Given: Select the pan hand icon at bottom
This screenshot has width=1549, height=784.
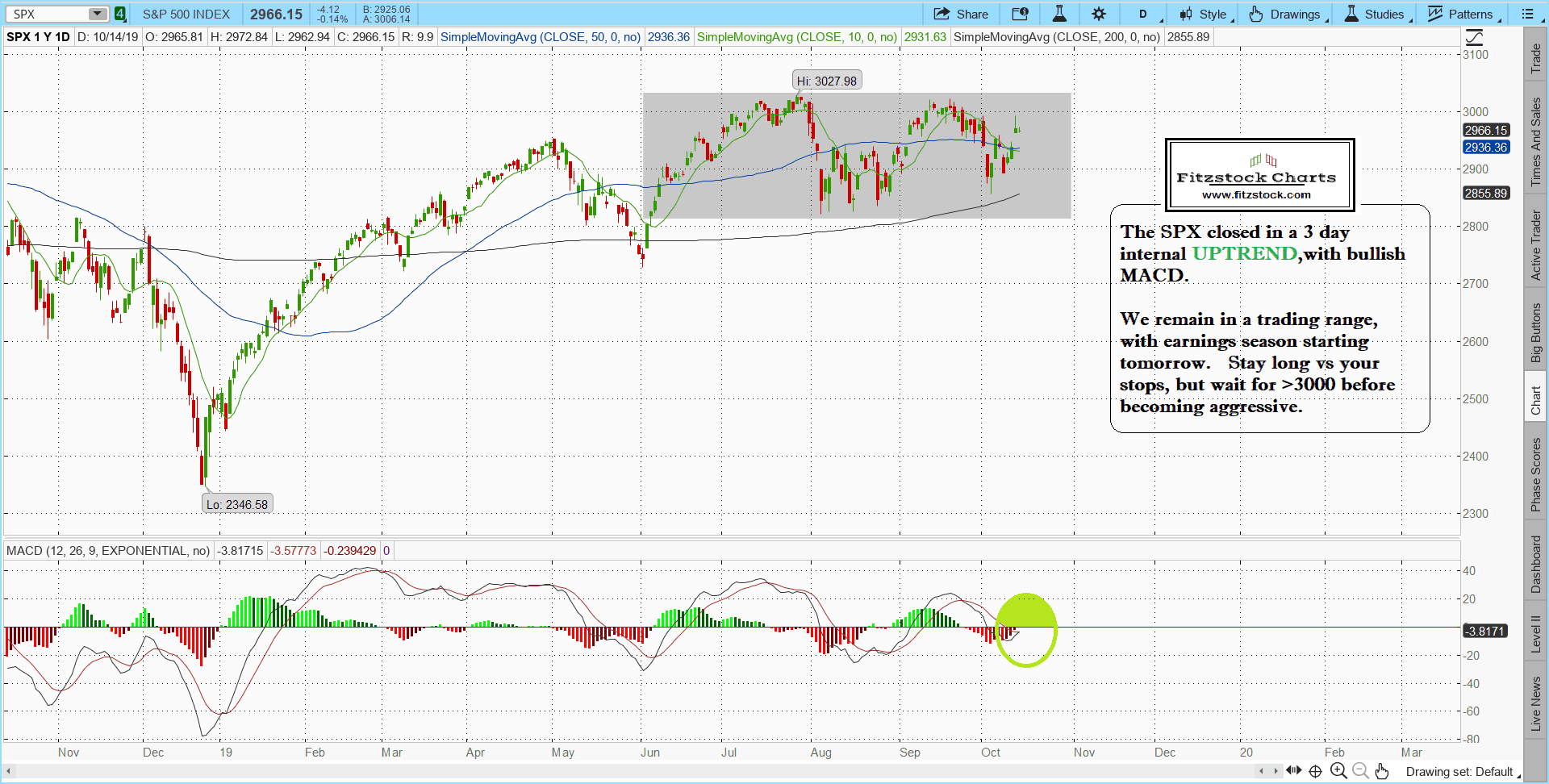Looking at the screenshot, I should [x=1382, y=771].
